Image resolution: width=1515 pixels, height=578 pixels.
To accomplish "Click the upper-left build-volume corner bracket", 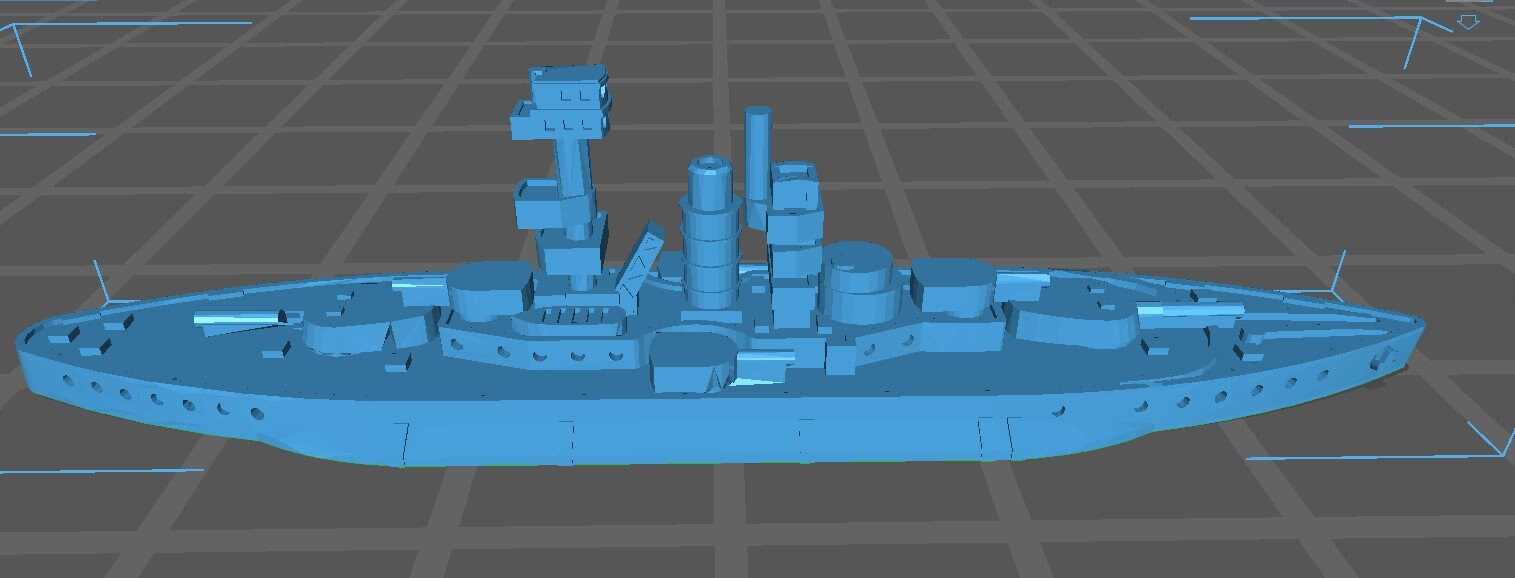I will tap(20, 45).
